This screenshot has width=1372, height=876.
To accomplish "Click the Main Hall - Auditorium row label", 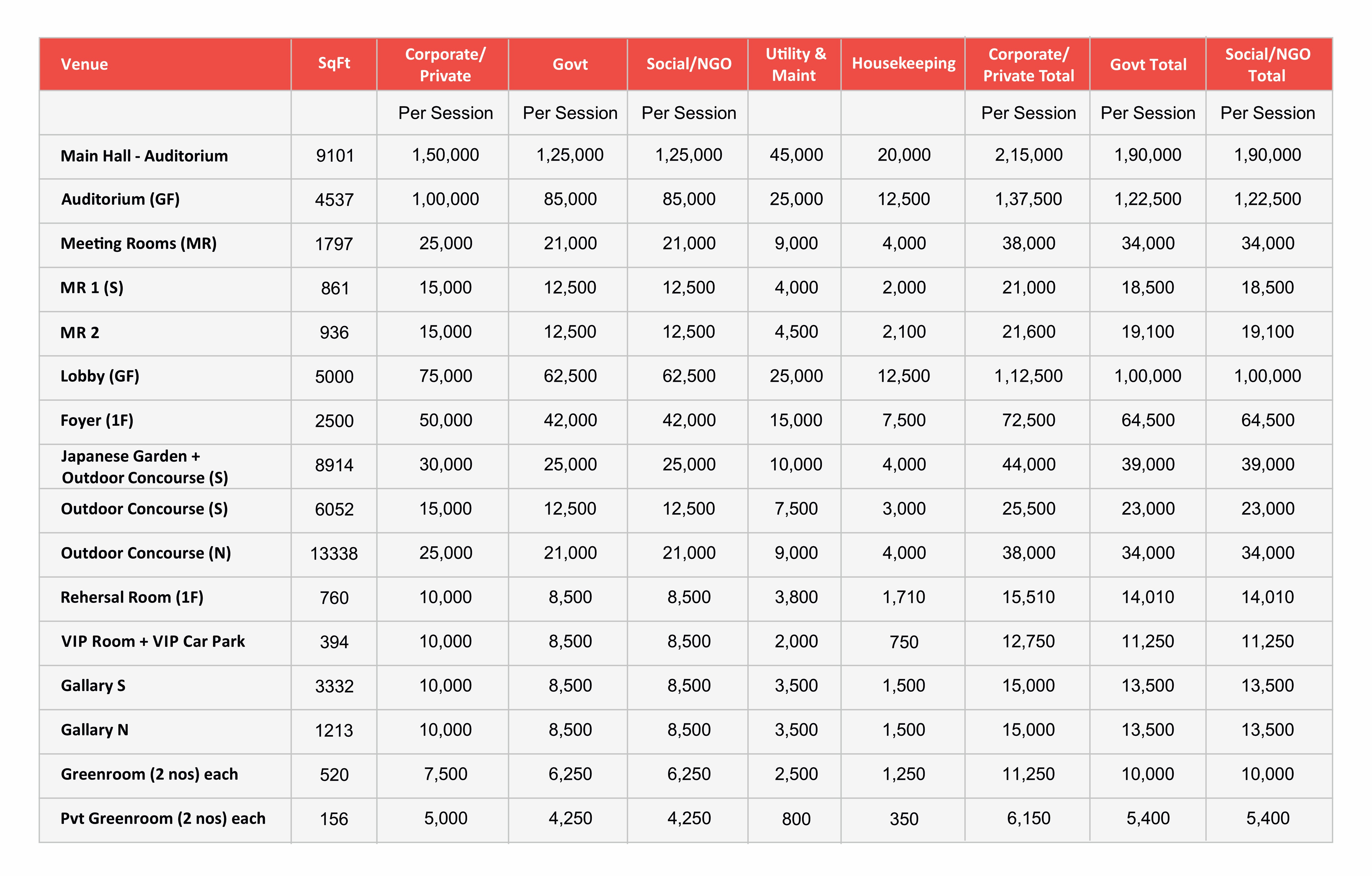I will coord(144,156).
